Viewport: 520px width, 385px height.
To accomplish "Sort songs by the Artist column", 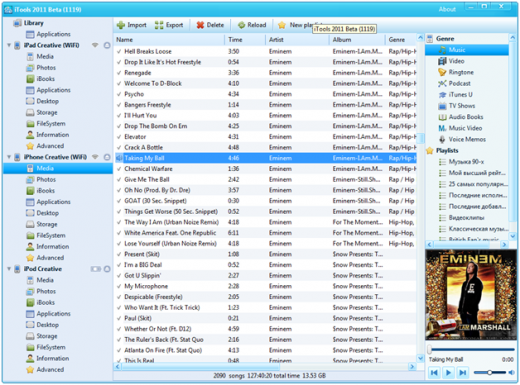I will [297, 40].
